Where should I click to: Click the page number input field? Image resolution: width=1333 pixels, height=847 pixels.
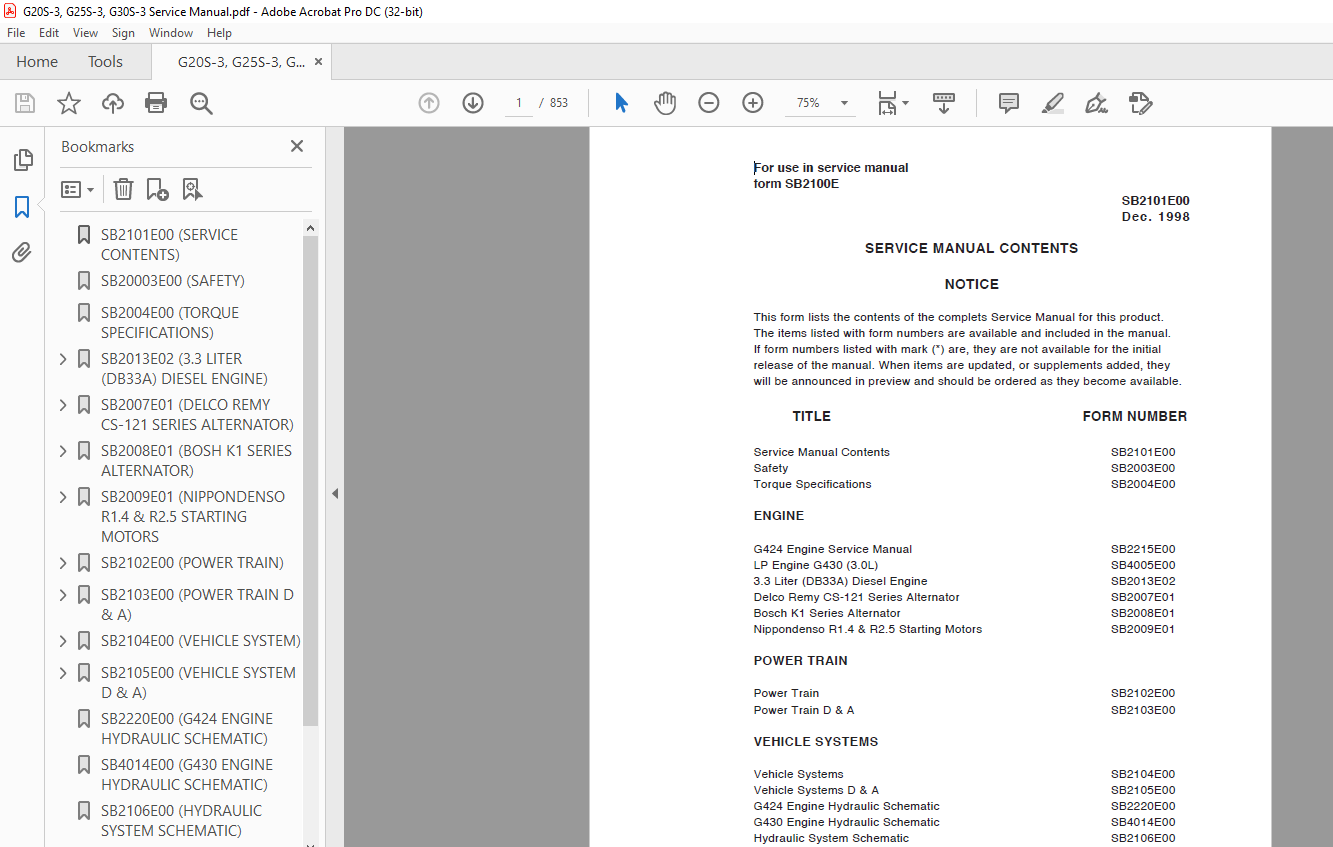pos(519,103)
